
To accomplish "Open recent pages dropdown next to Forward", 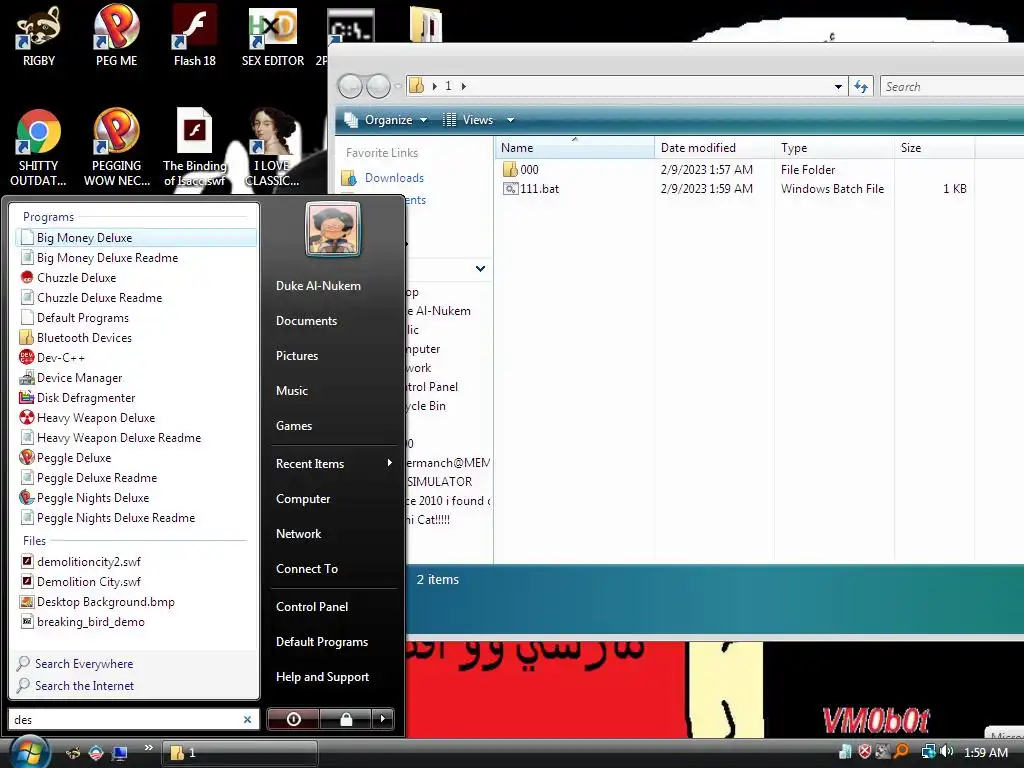I will (397, 86).
